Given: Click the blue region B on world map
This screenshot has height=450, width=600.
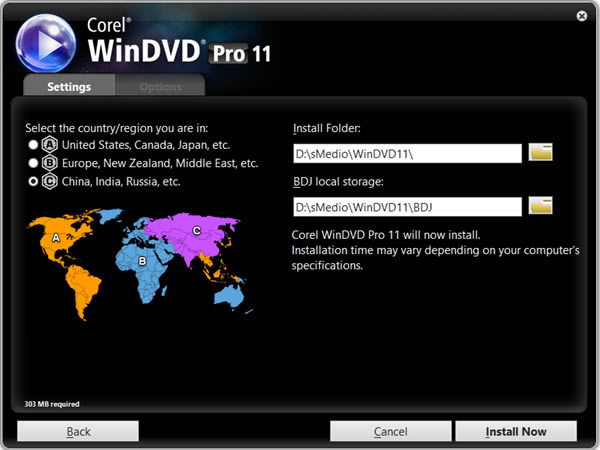Looking at the screenshot, I should (142, 262).
